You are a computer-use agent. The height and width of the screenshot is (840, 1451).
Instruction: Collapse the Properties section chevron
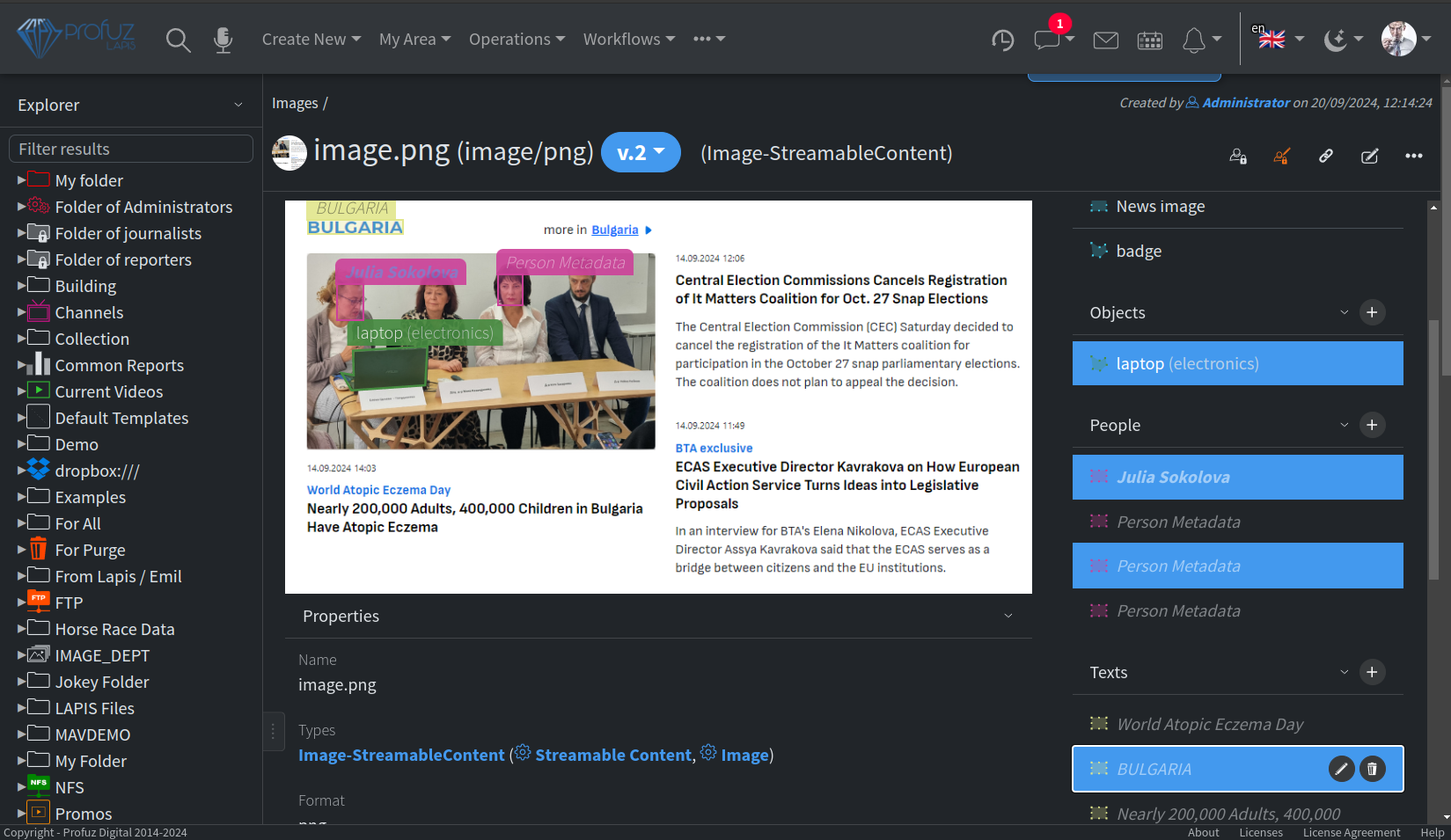[x=1008, y=616]
